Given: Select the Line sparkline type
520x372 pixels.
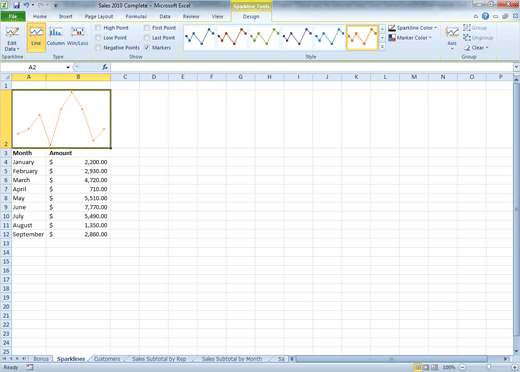Looking at the screenshot, I should (x=36, y=37).
